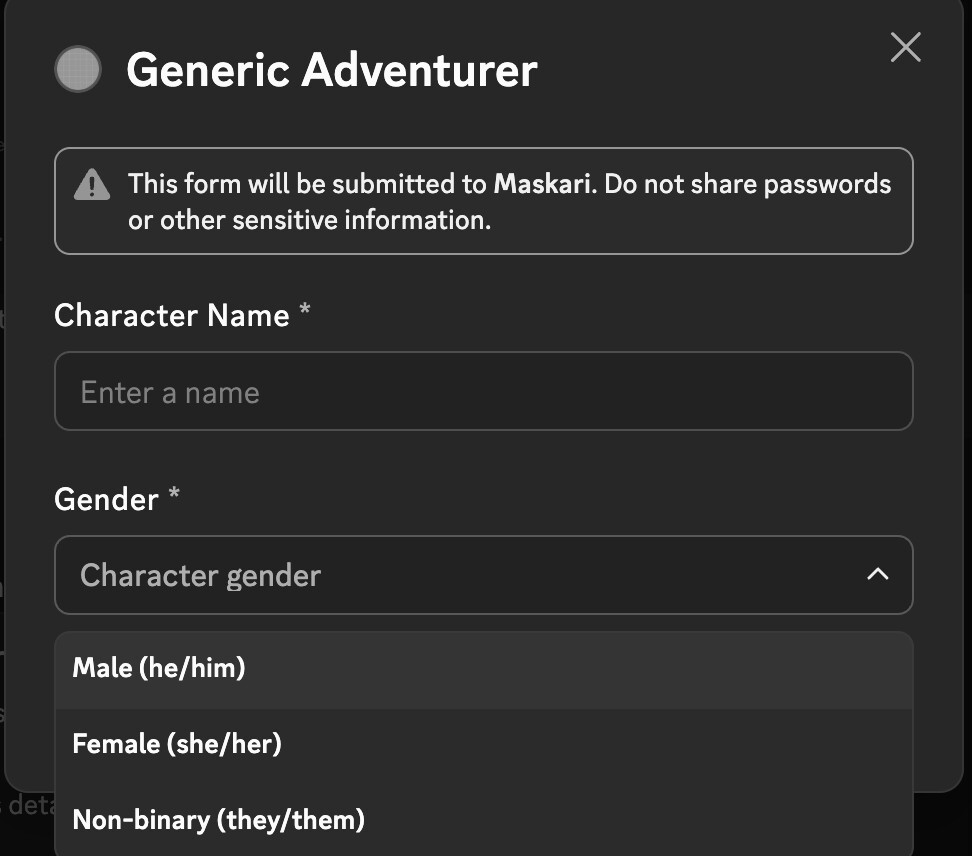The image size is (973, 856).
Task: Choose Female (she/her) from the list
Action: coord(177,744)
